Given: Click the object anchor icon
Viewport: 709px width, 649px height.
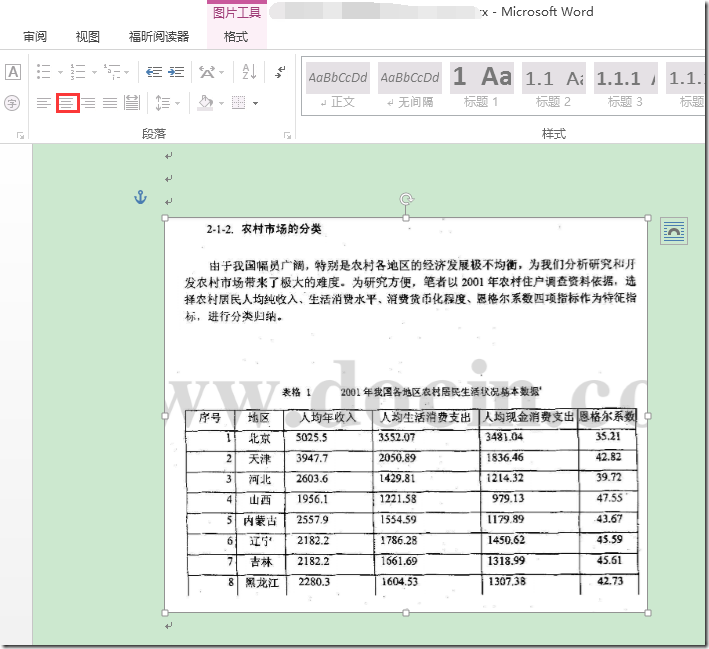Looking at the screenshot, I should pyautogui.click(x=141, y=197).
